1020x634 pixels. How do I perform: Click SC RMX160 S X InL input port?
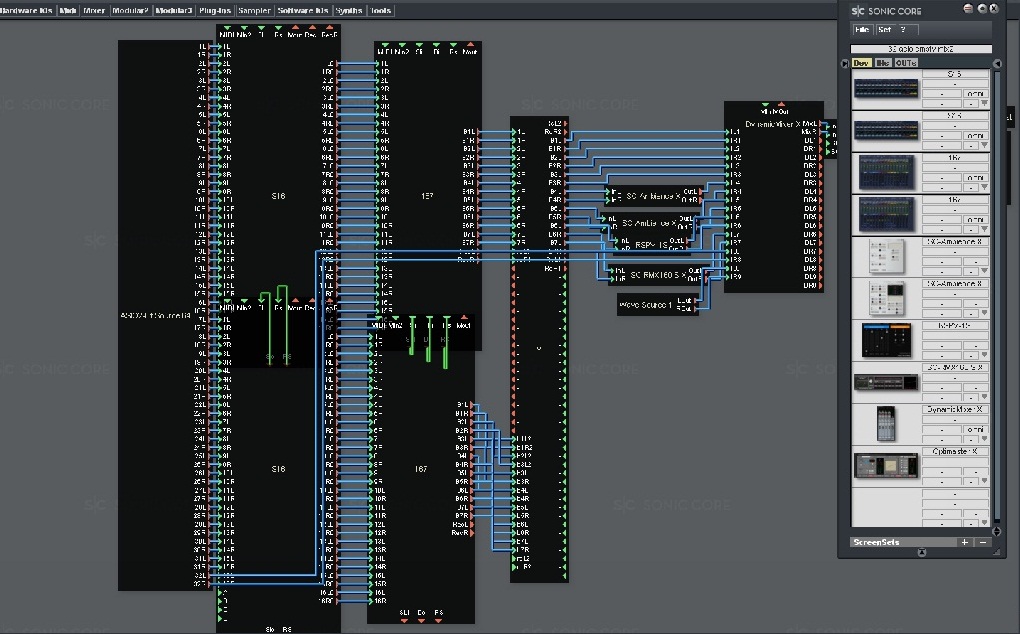(x=611, y=271)
